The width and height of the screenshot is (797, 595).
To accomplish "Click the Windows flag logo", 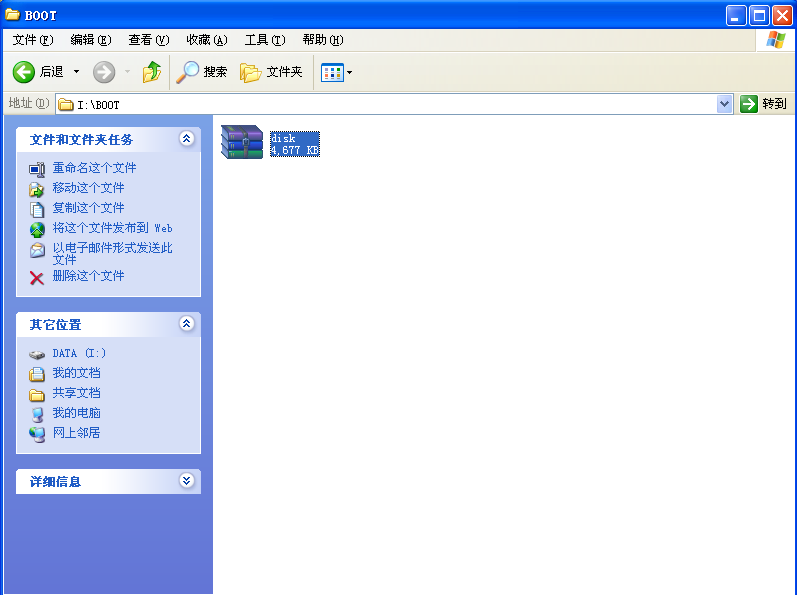I will 776,40.
